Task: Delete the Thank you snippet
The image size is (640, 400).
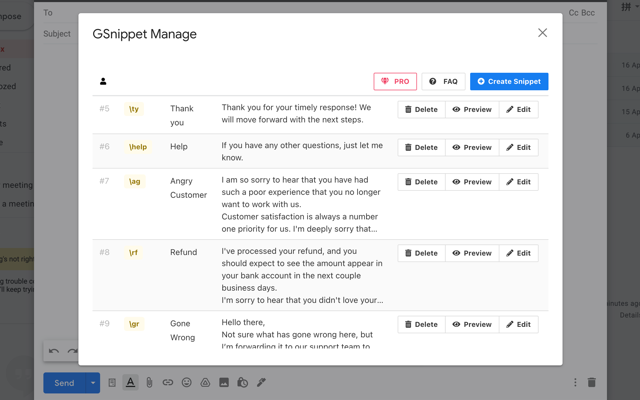Action: coord(421,109)
